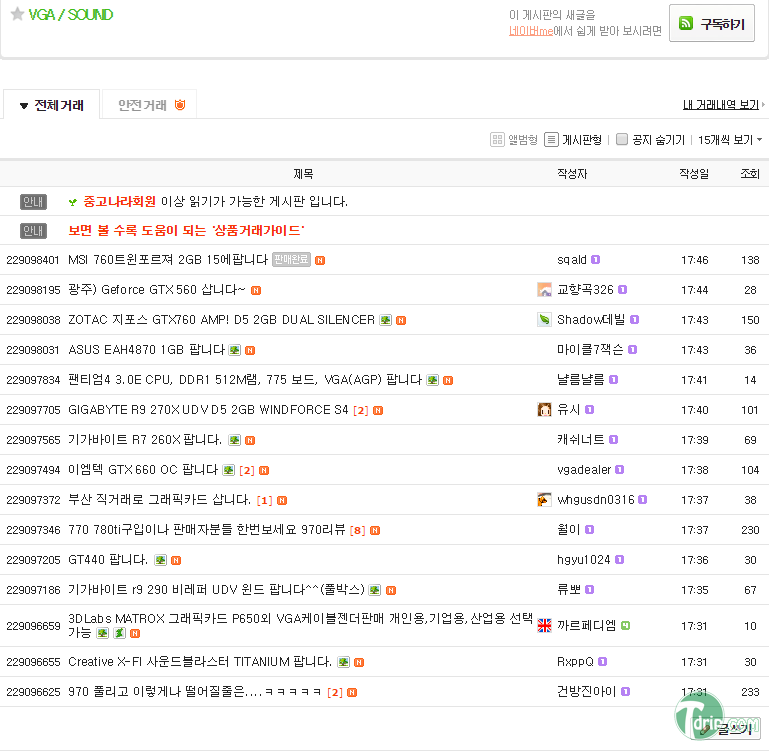
Task: Click level badge next to sqald
Action: click(595, 259)
